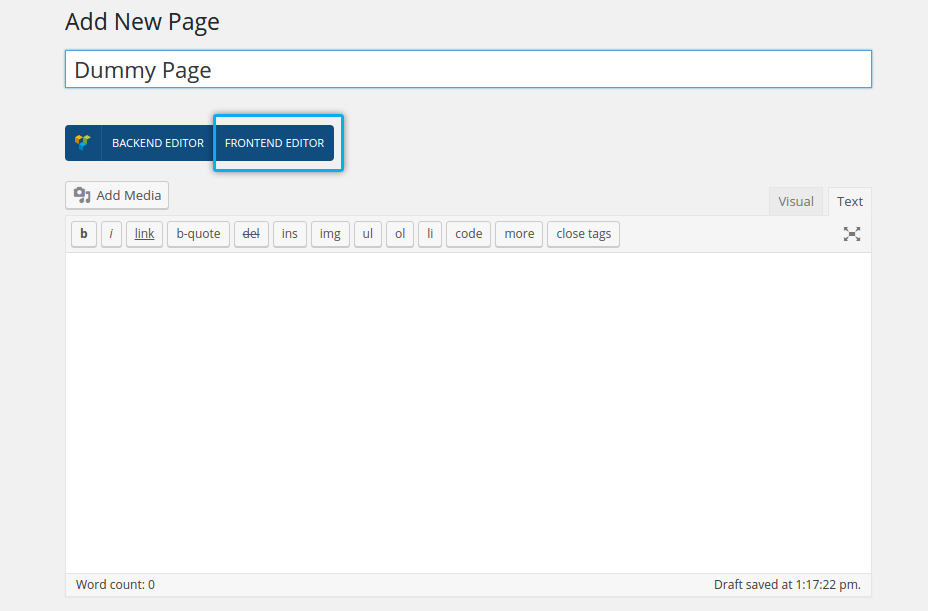Click the ins tag button
This screenshot has width=928, height=611.
pyautogui.click(x=289, y=234)
